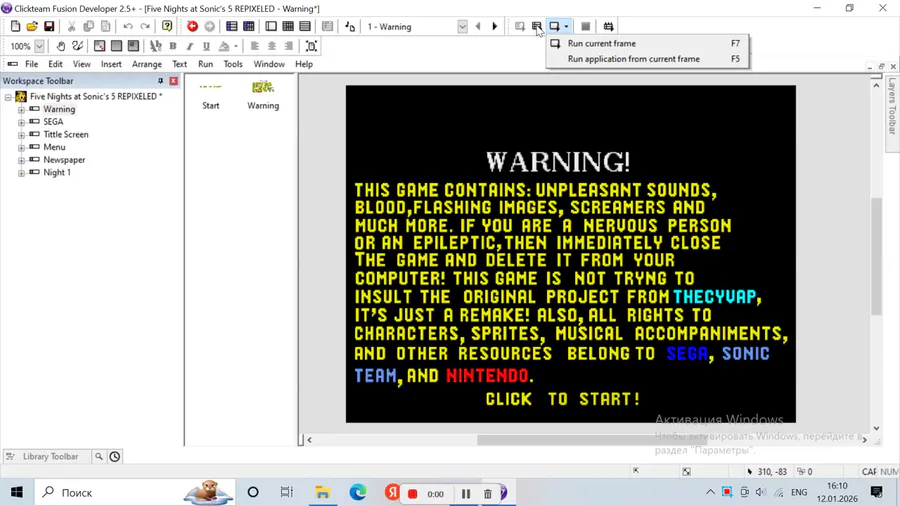Open the Tools menu
Viewport: 900px width, 506px height.
(x=233, y=64)
